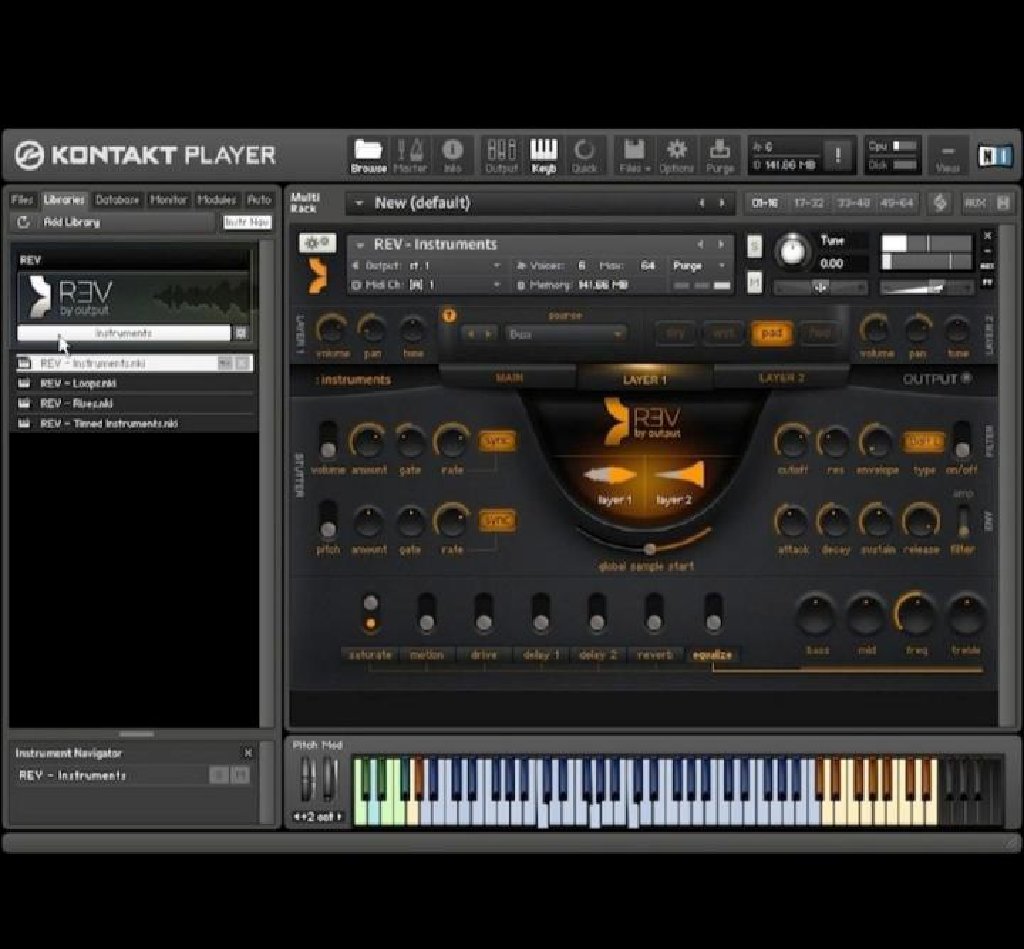
Task: Select REV - Loops.nki in library list
Action: (80, 383)
